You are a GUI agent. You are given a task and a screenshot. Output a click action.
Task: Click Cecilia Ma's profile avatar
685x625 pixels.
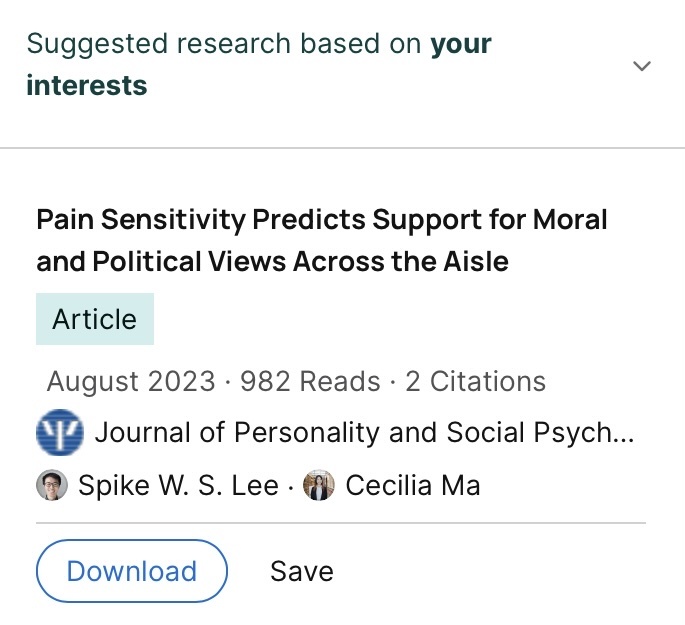pyautogui.click(x=319, y=485)
